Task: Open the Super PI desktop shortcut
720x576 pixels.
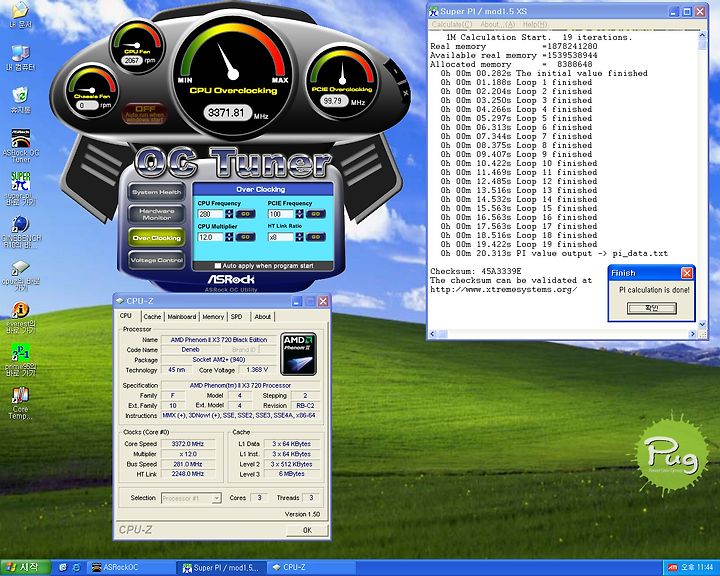Action: point(21,188)
